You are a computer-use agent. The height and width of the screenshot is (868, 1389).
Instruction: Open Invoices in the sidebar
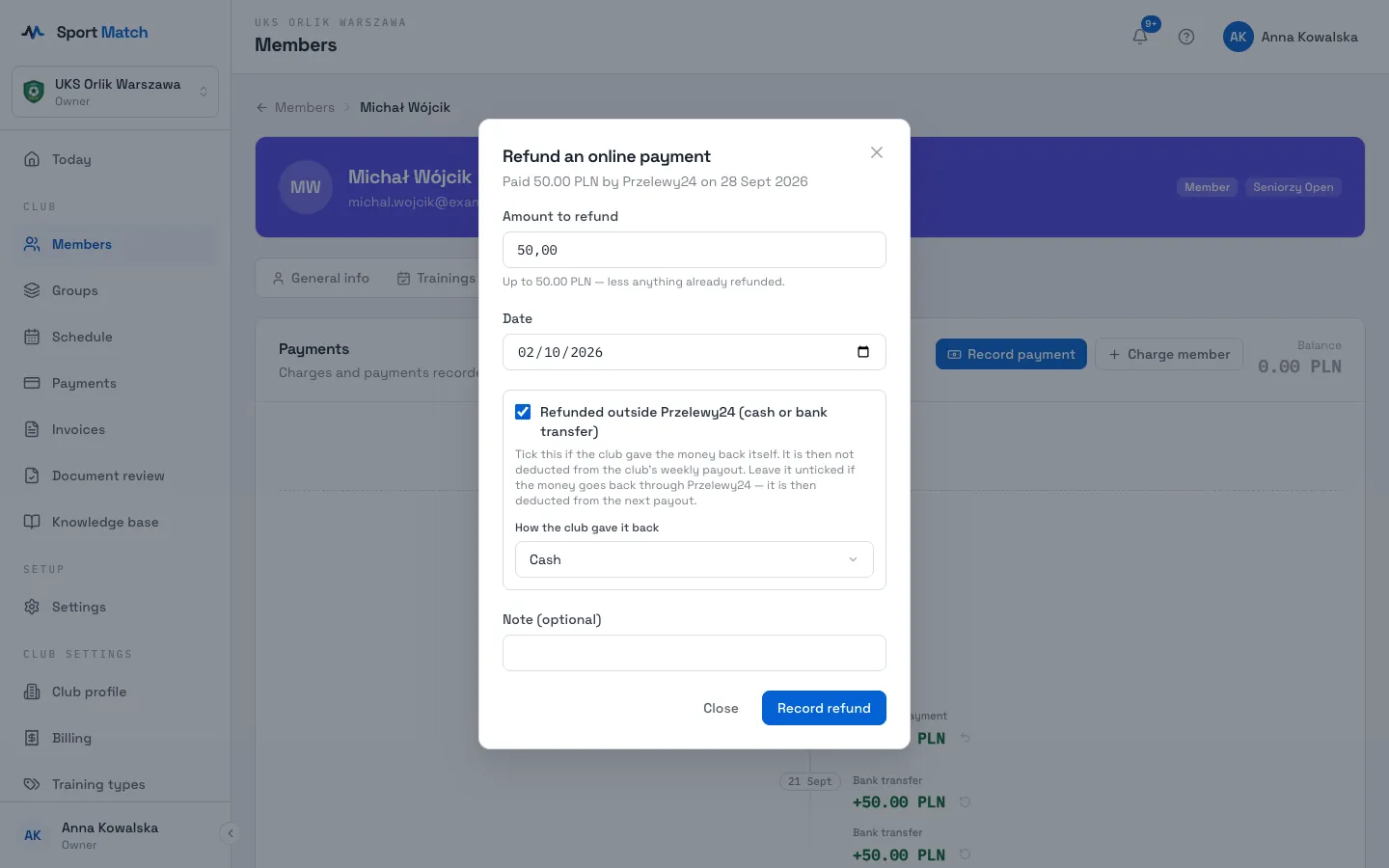(x=116, y=429)
